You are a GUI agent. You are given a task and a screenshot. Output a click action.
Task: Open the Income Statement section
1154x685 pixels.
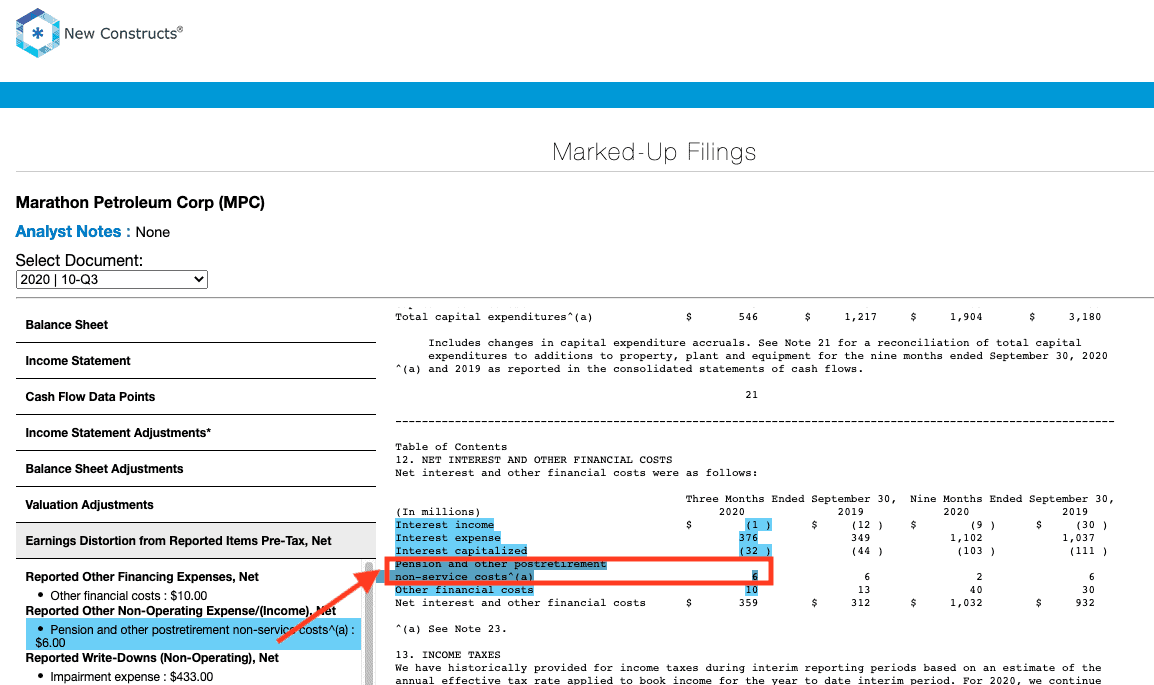196,361
